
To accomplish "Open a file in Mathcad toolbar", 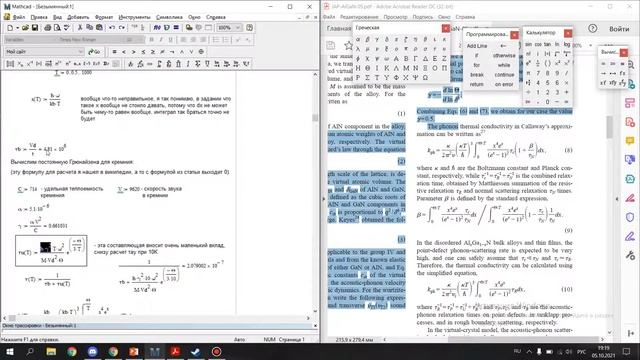I will 25,28.
